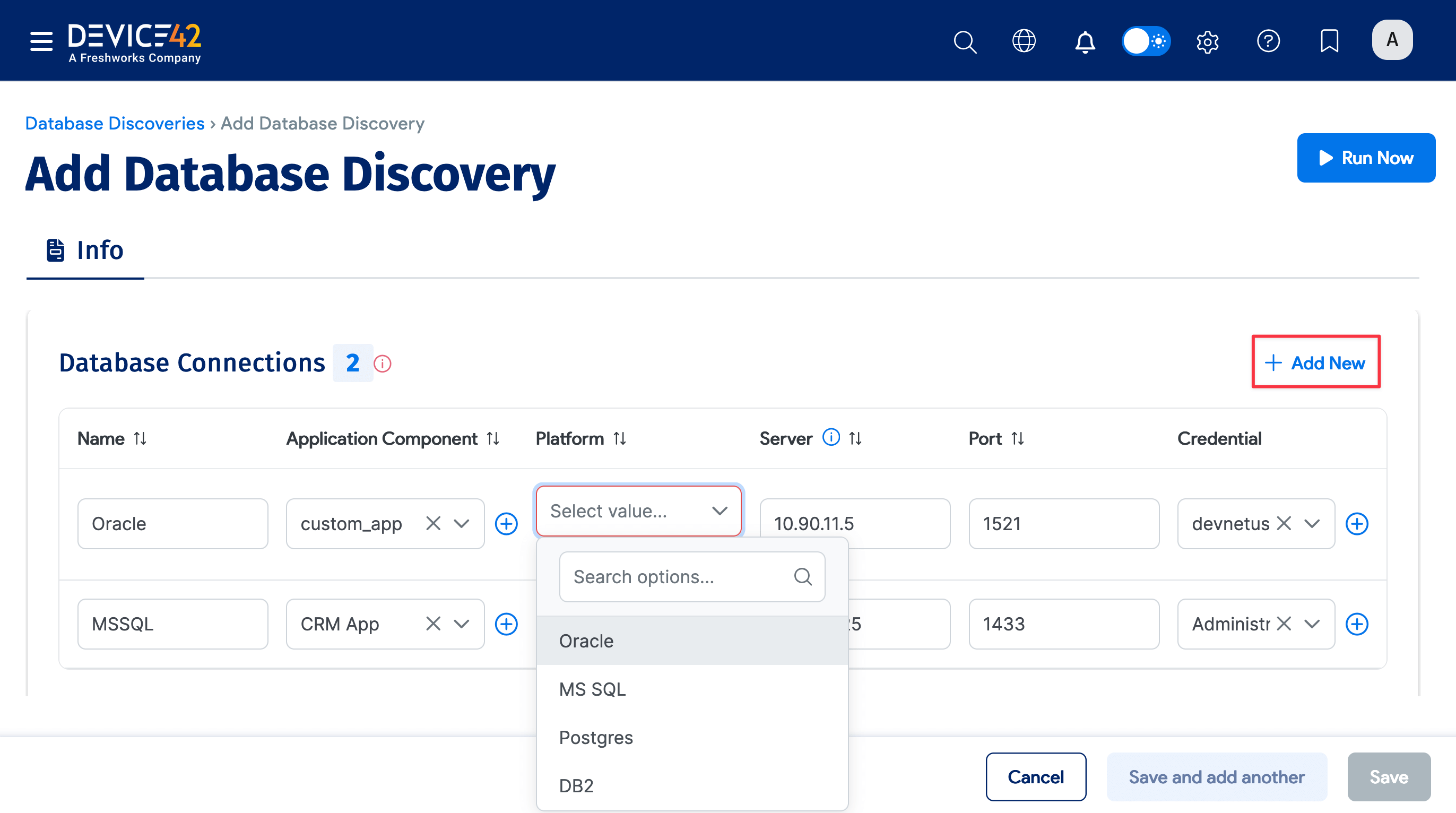
Task: Open the global search magnifier
Action: tap(965, 41)
